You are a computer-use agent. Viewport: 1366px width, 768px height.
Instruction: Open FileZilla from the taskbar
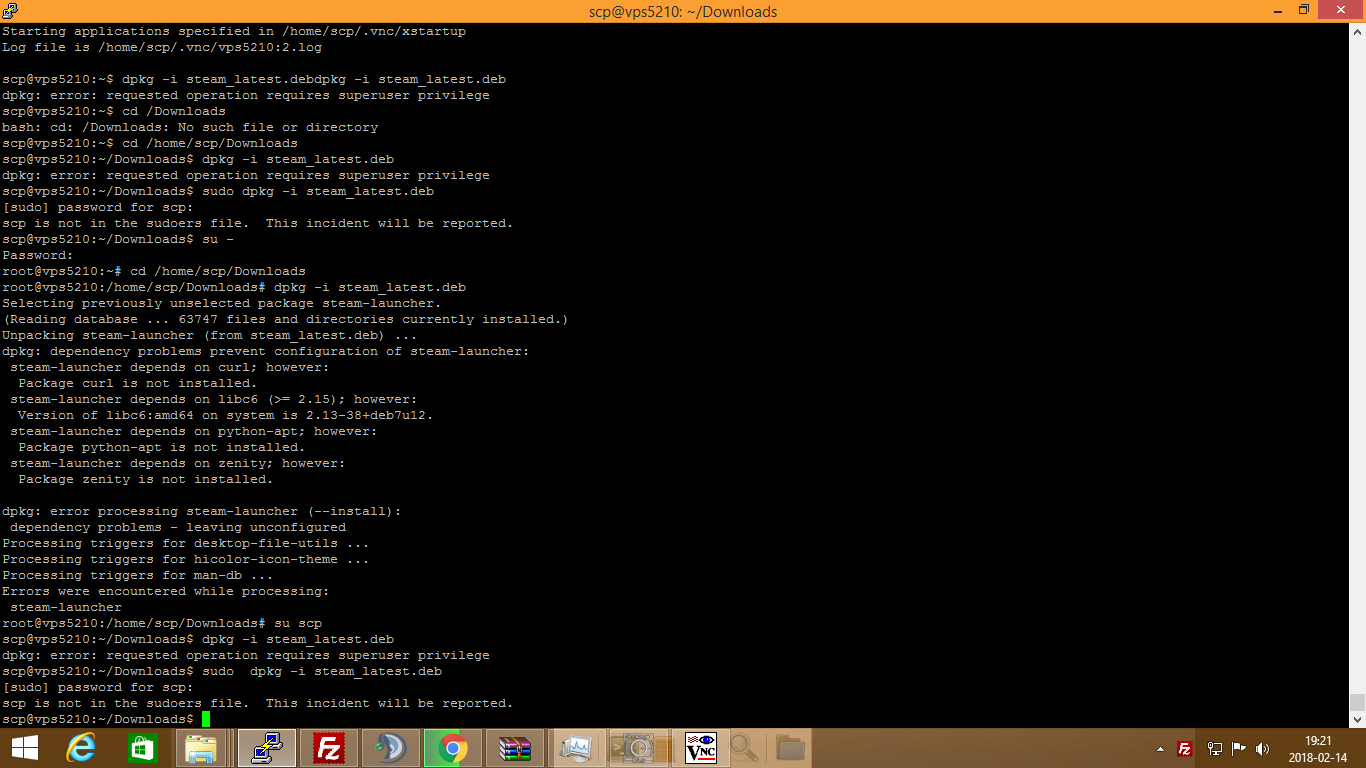coord(327,748)
